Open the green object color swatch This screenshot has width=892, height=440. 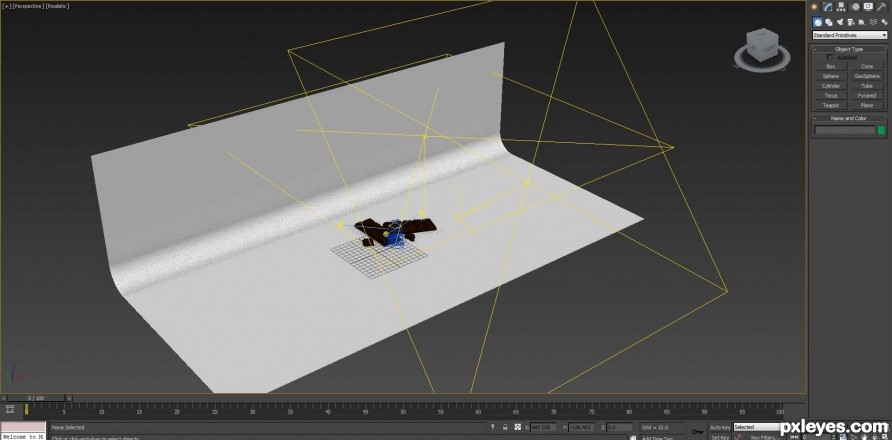click(x=881, y=130)
